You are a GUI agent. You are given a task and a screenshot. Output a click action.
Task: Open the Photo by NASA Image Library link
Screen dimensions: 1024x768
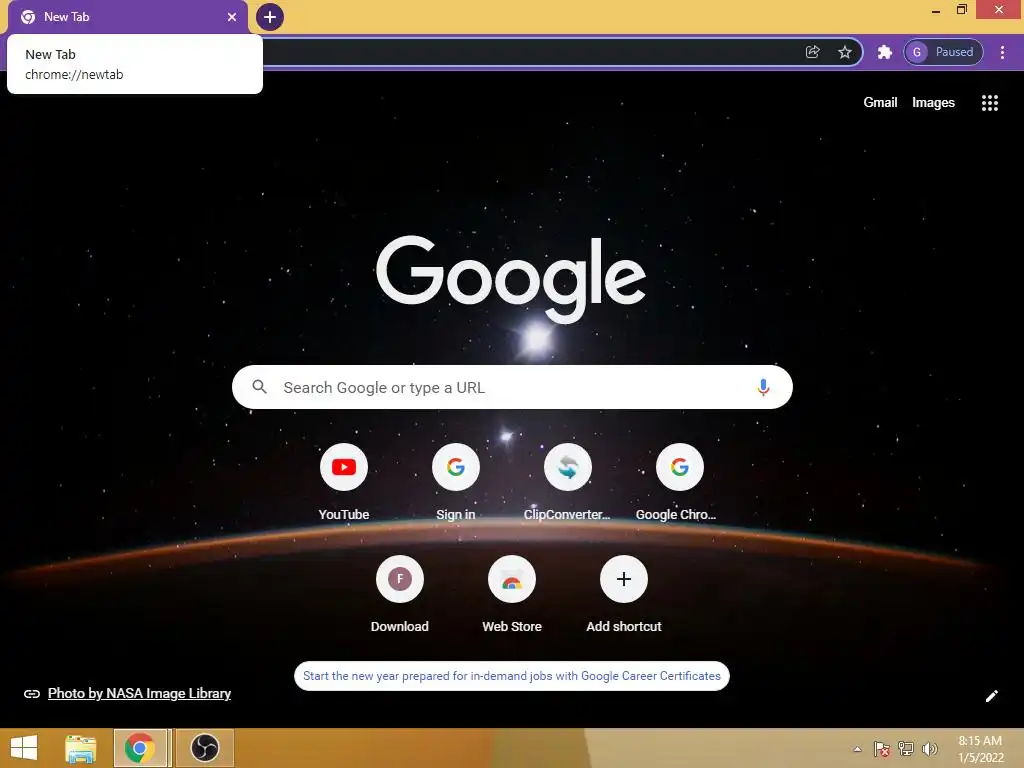point(139,694)
